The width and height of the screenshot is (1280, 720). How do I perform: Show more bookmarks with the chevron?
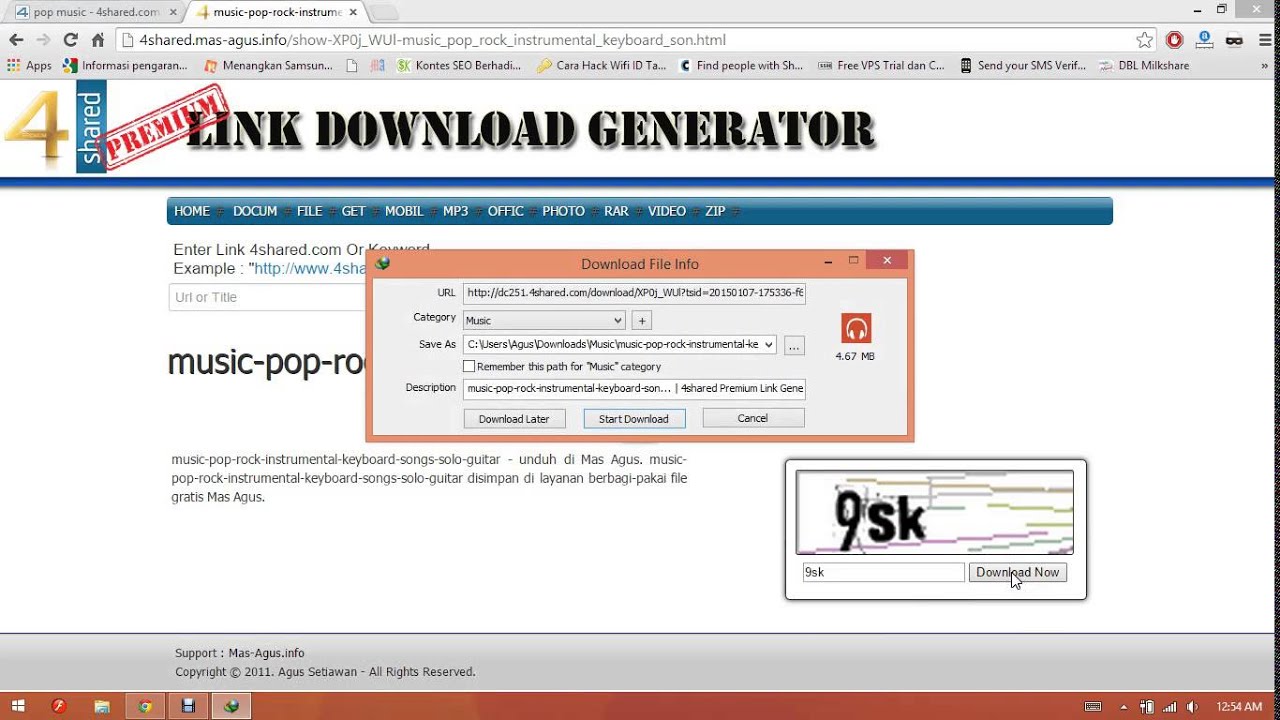coord(1265,66)
